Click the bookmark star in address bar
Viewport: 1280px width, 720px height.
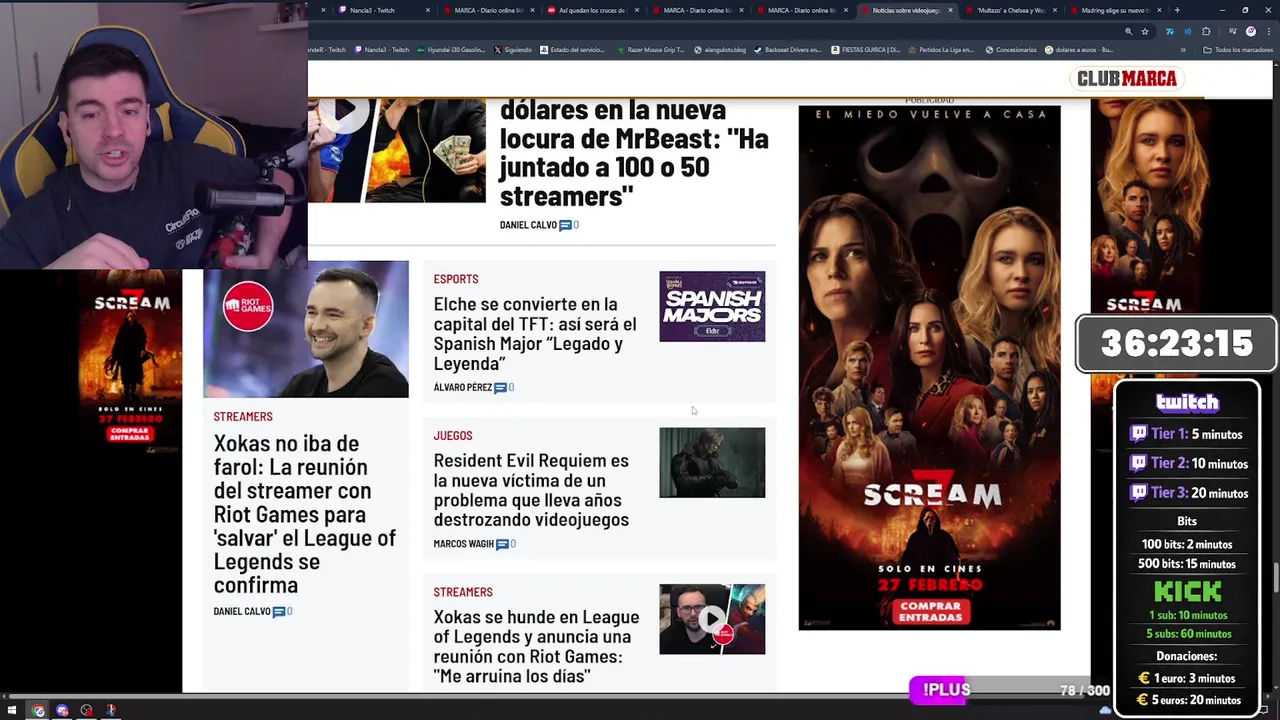point(1145,31)
